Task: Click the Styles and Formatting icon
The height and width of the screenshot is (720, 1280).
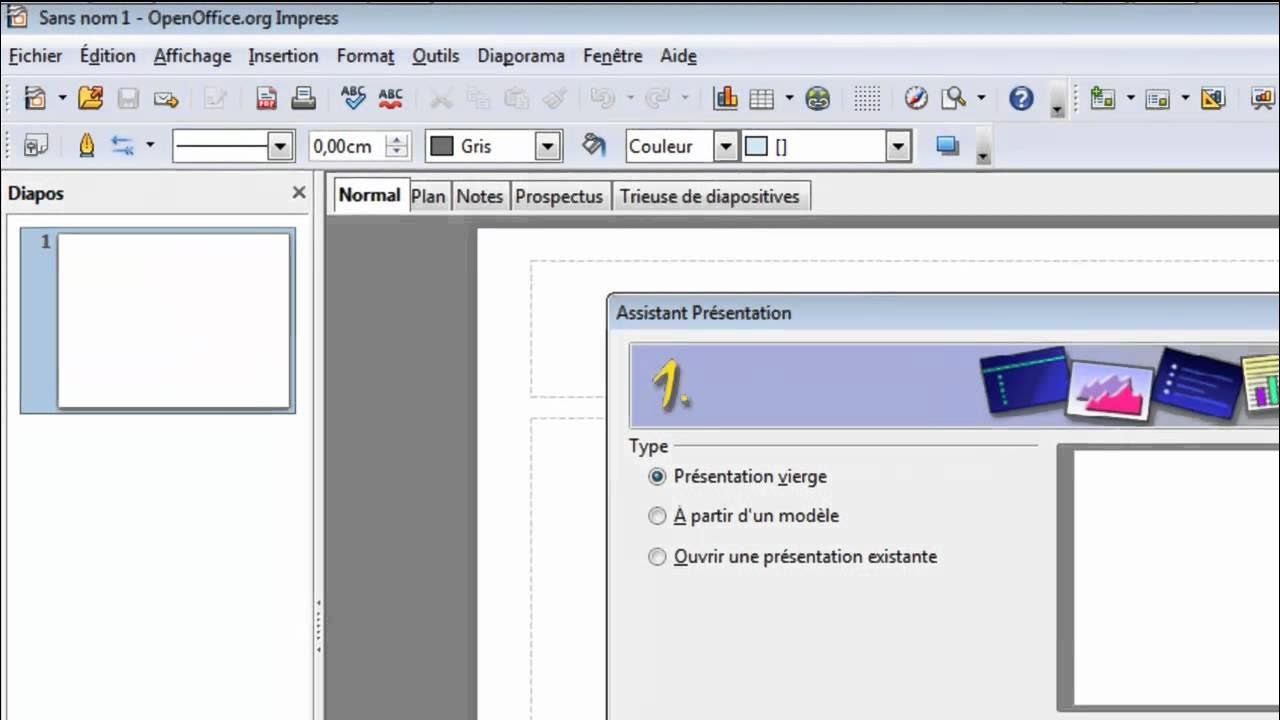Action: (x=36, y=146)
